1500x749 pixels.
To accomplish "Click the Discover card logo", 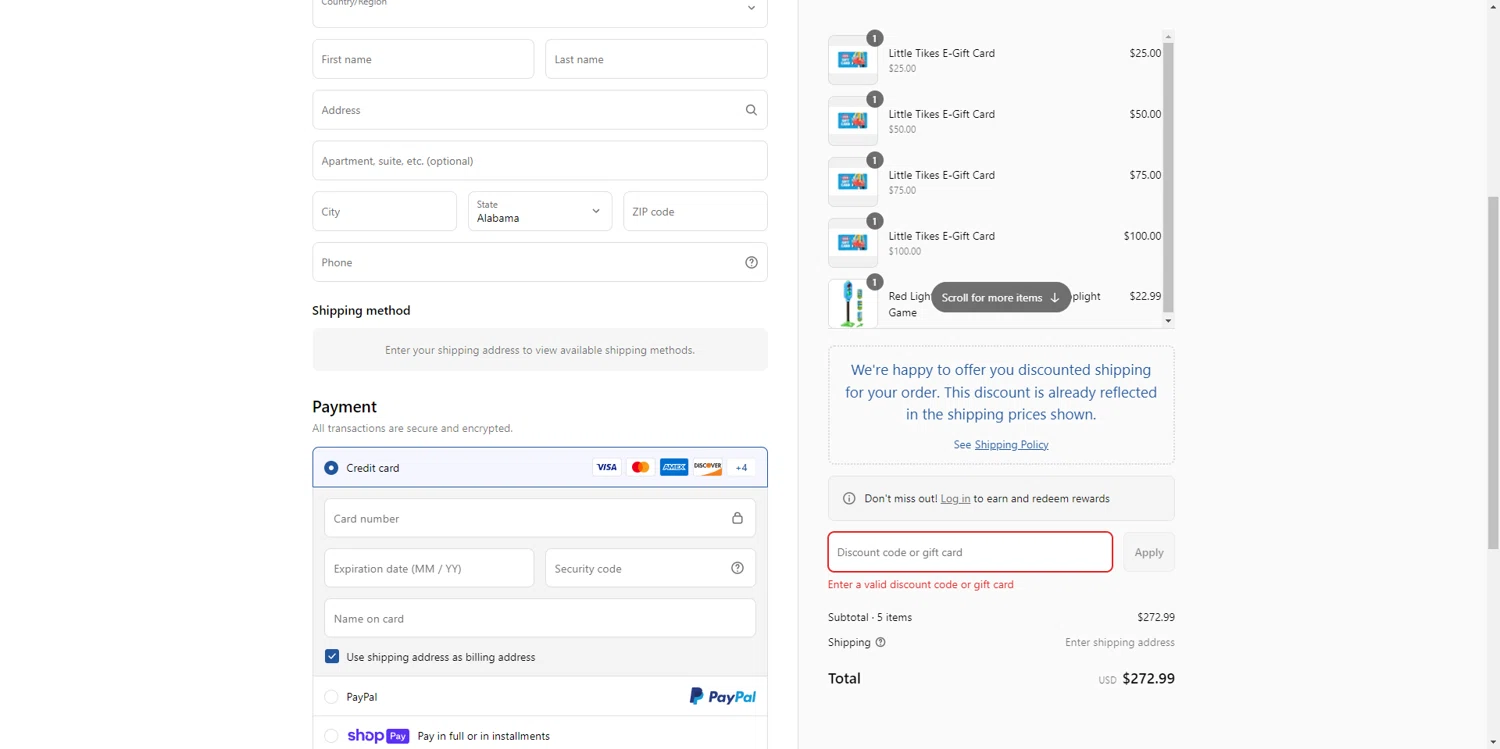I will 708,467.
